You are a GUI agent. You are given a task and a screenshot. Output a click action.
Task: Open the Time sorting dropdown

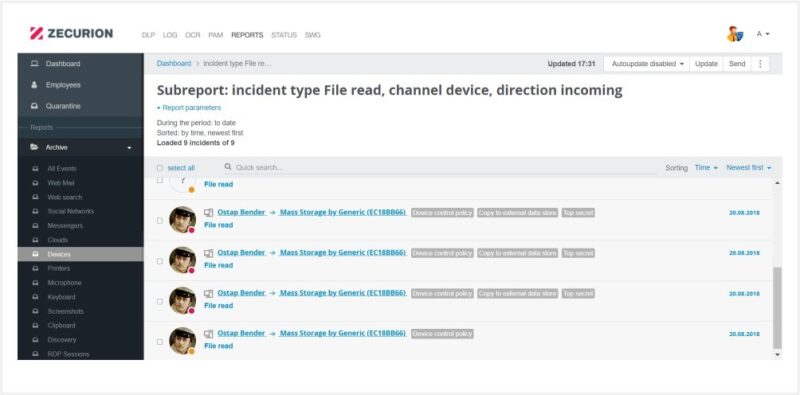pos(706,168)
